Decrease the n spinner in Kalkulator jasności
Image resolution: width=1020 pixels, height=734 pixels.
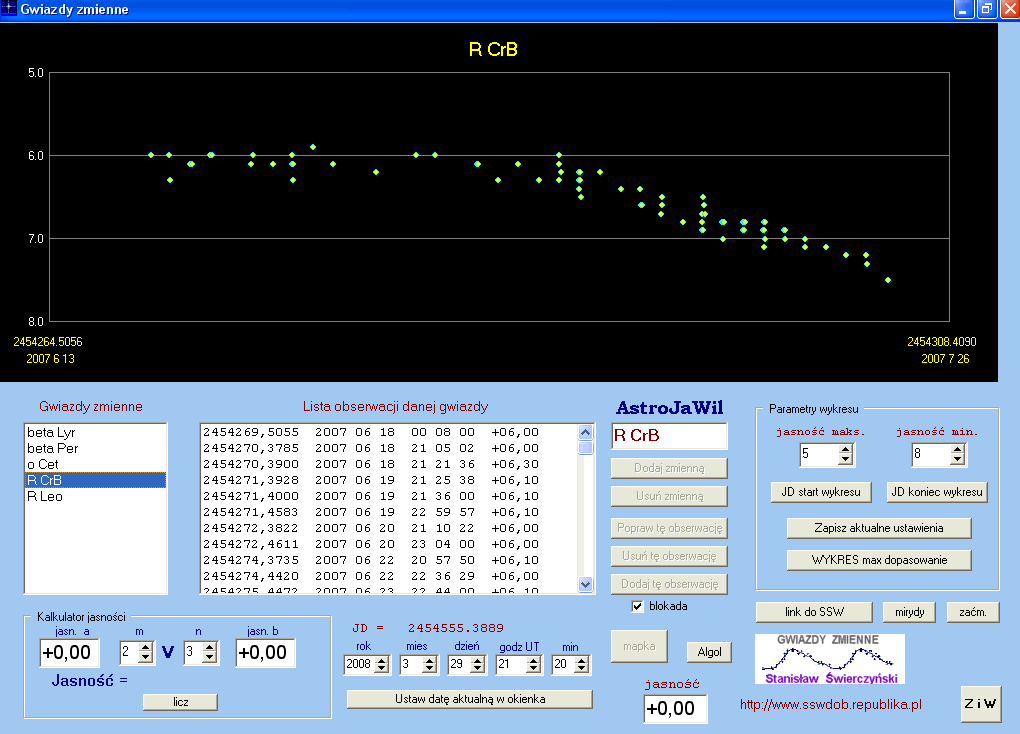point(209,658)
